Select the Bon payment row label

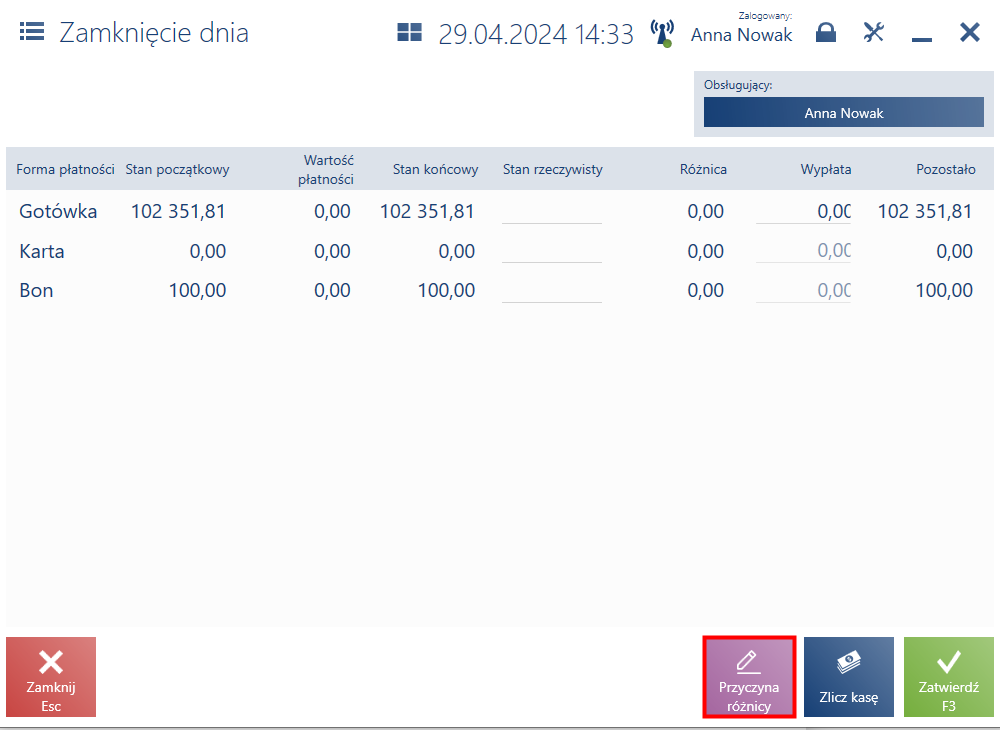36,291
